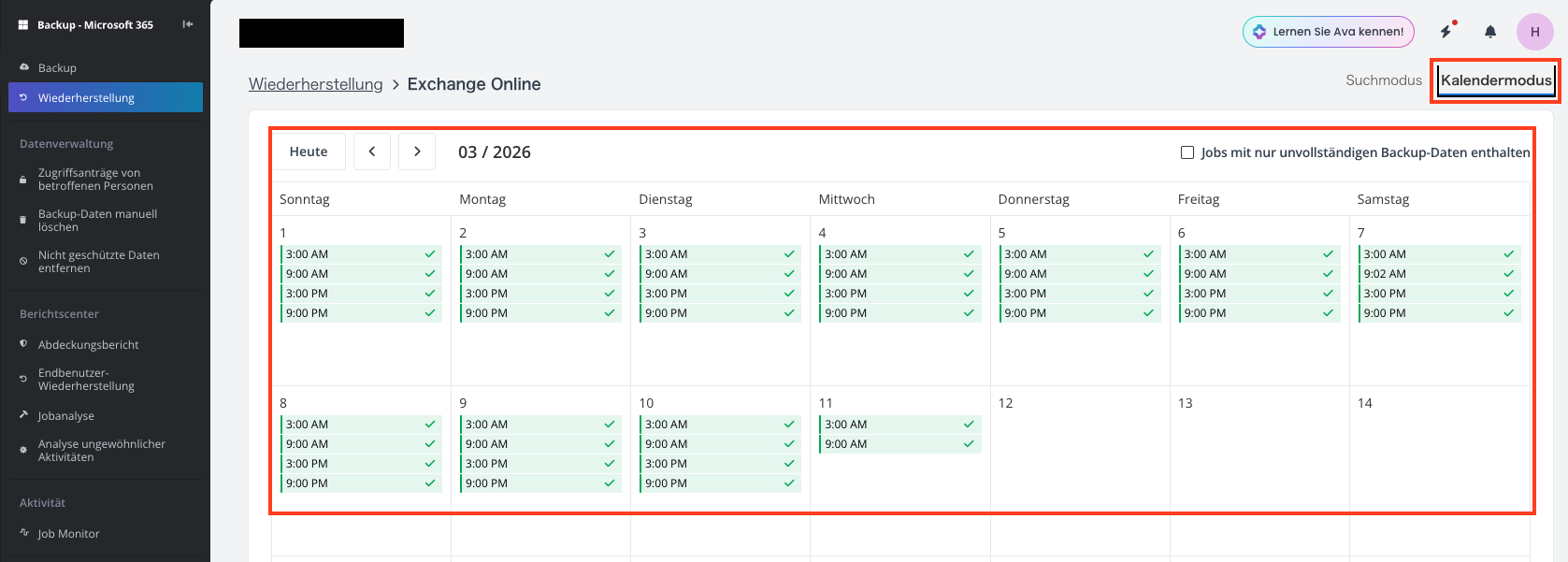Select the 9:00 AM backup on Wednesday 11
The width and height of the screenshot is (1568, 562).
(899, 444)
